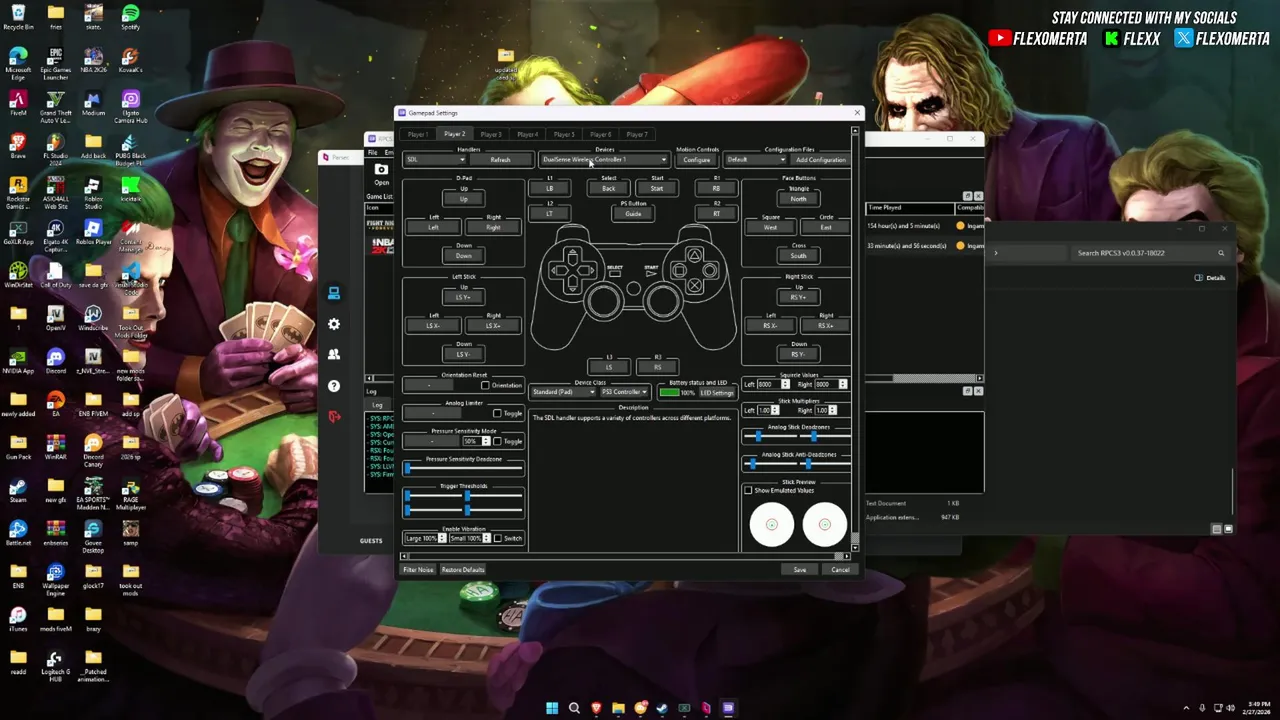Open Battle.net desktop shortcut

pyautogui.click(x=18, y=533)
